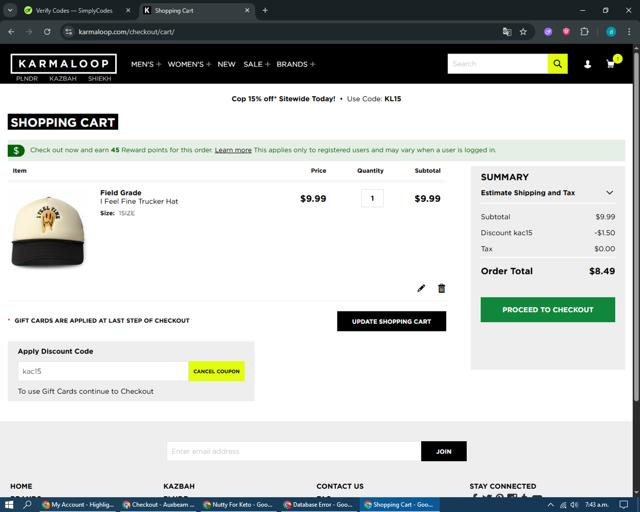Bookmark this page with star icon

tap(523, 31)
